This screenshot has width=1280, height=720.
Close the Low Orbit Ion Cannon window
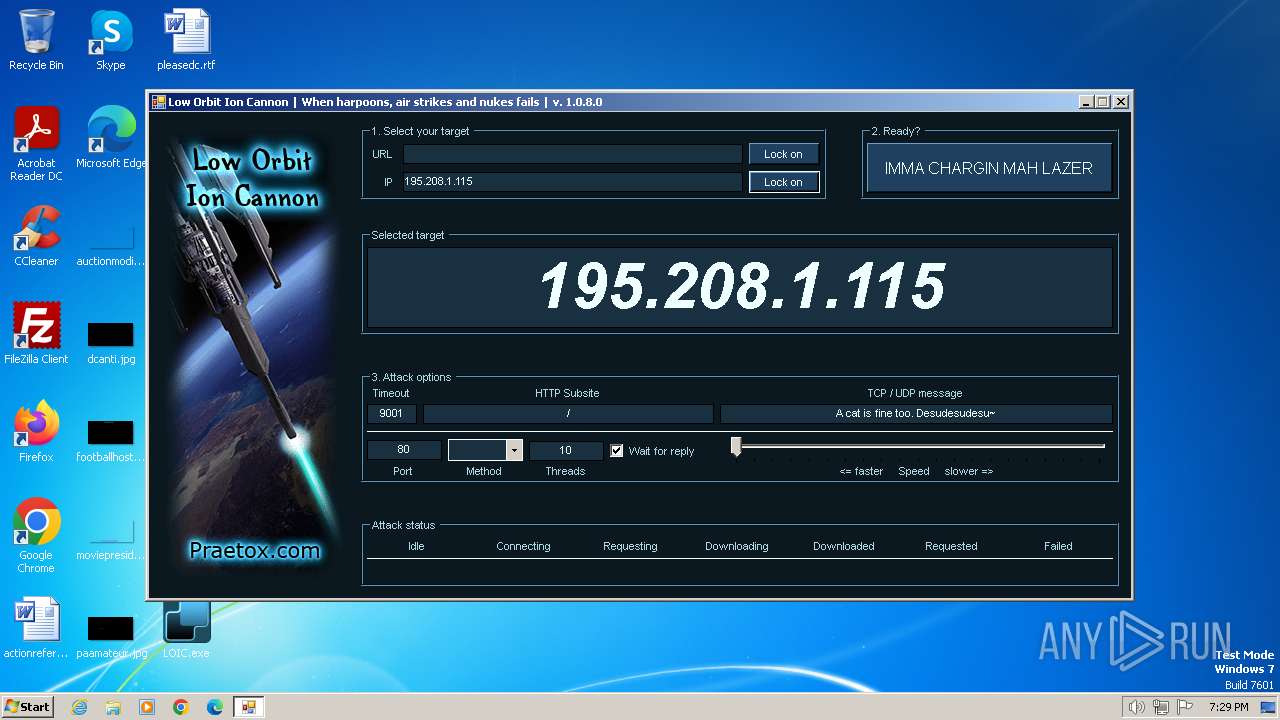[x=1121, y=102]
